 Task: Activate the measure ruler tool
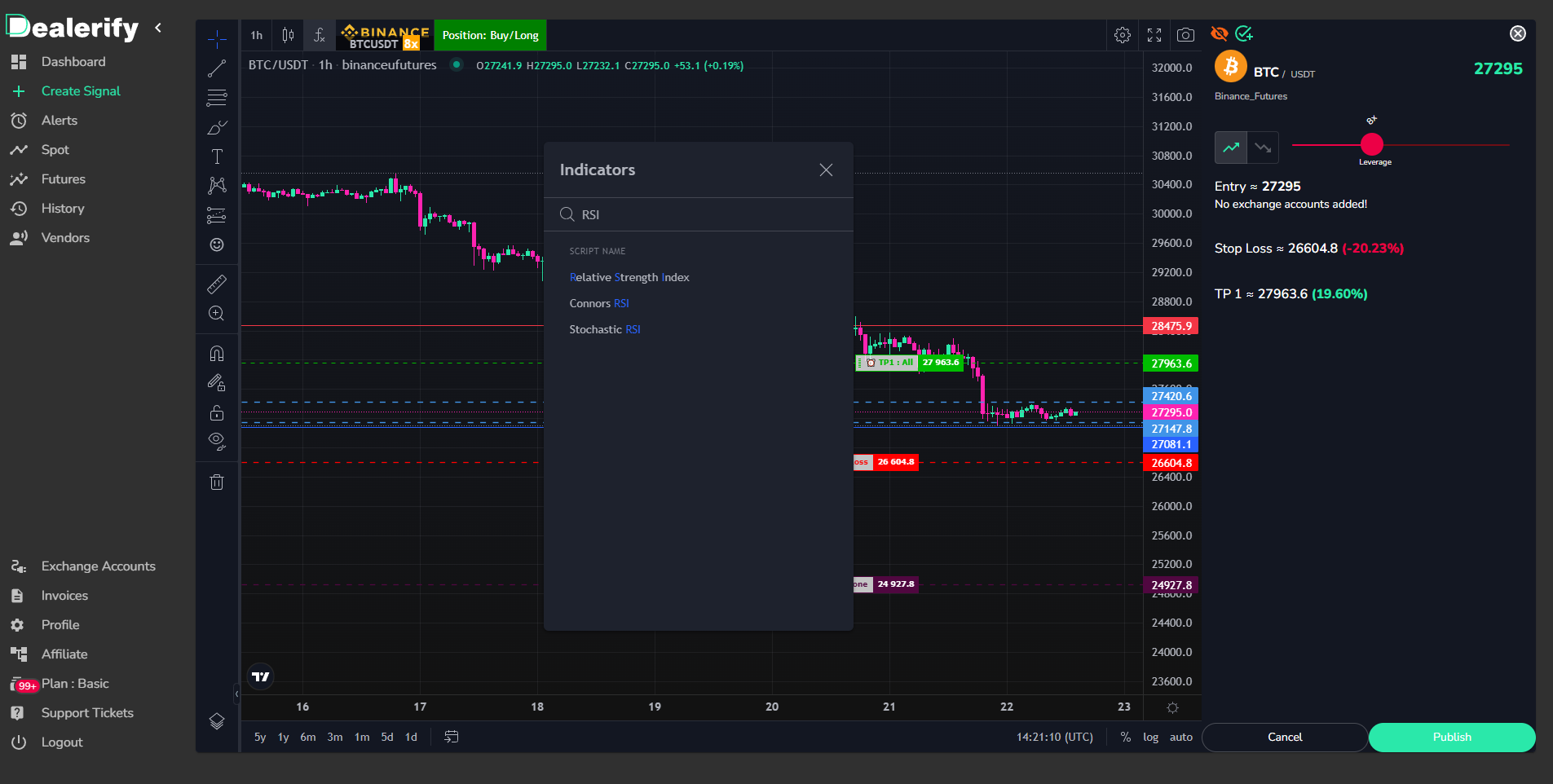point(216,284)
